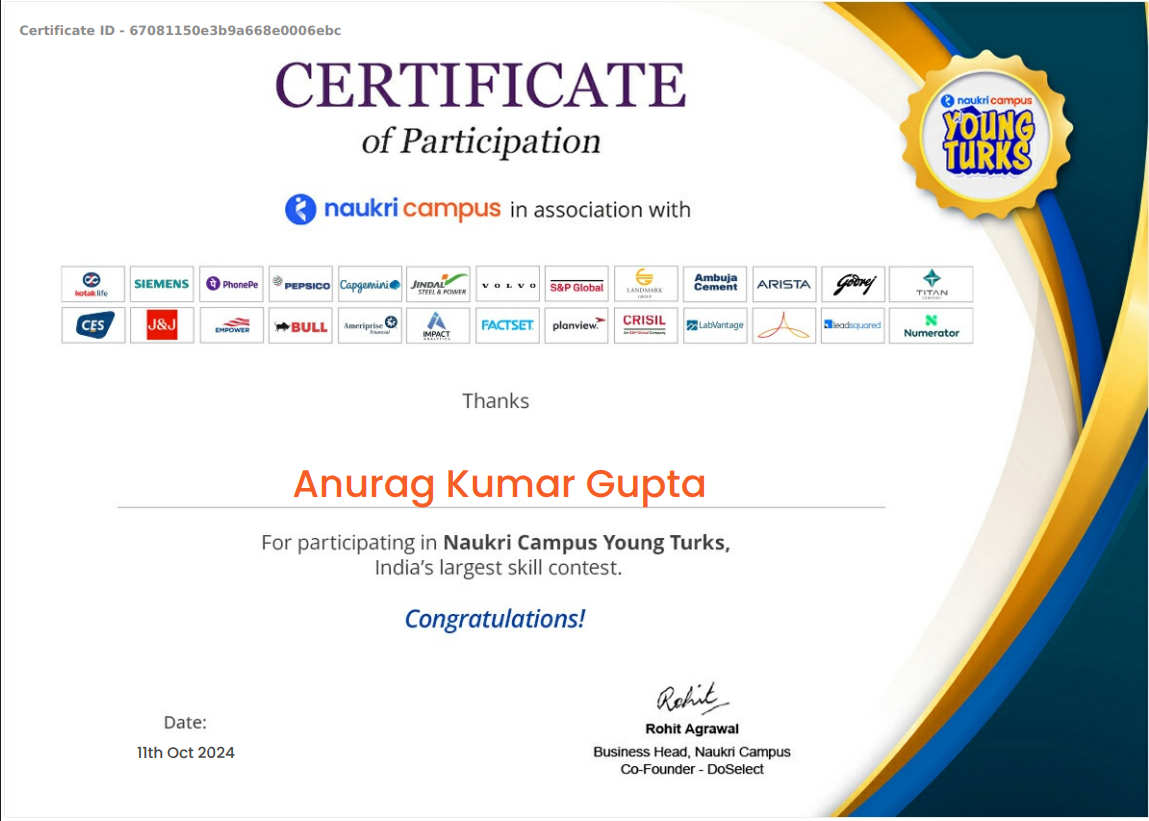Select the Titan Company logo

pyautogui.click(x=931, y=284)
